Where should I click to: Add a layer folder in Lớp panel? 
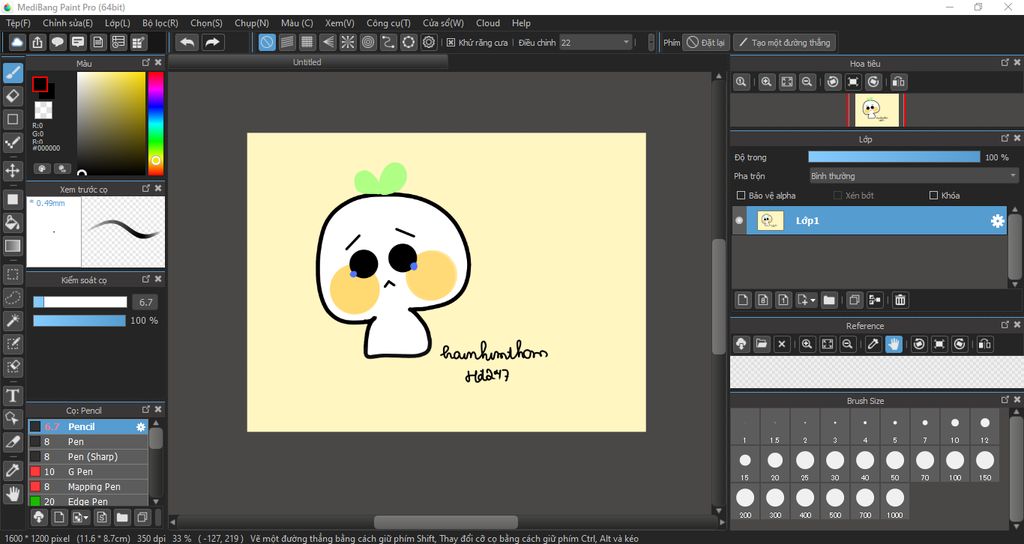(829, 300)
